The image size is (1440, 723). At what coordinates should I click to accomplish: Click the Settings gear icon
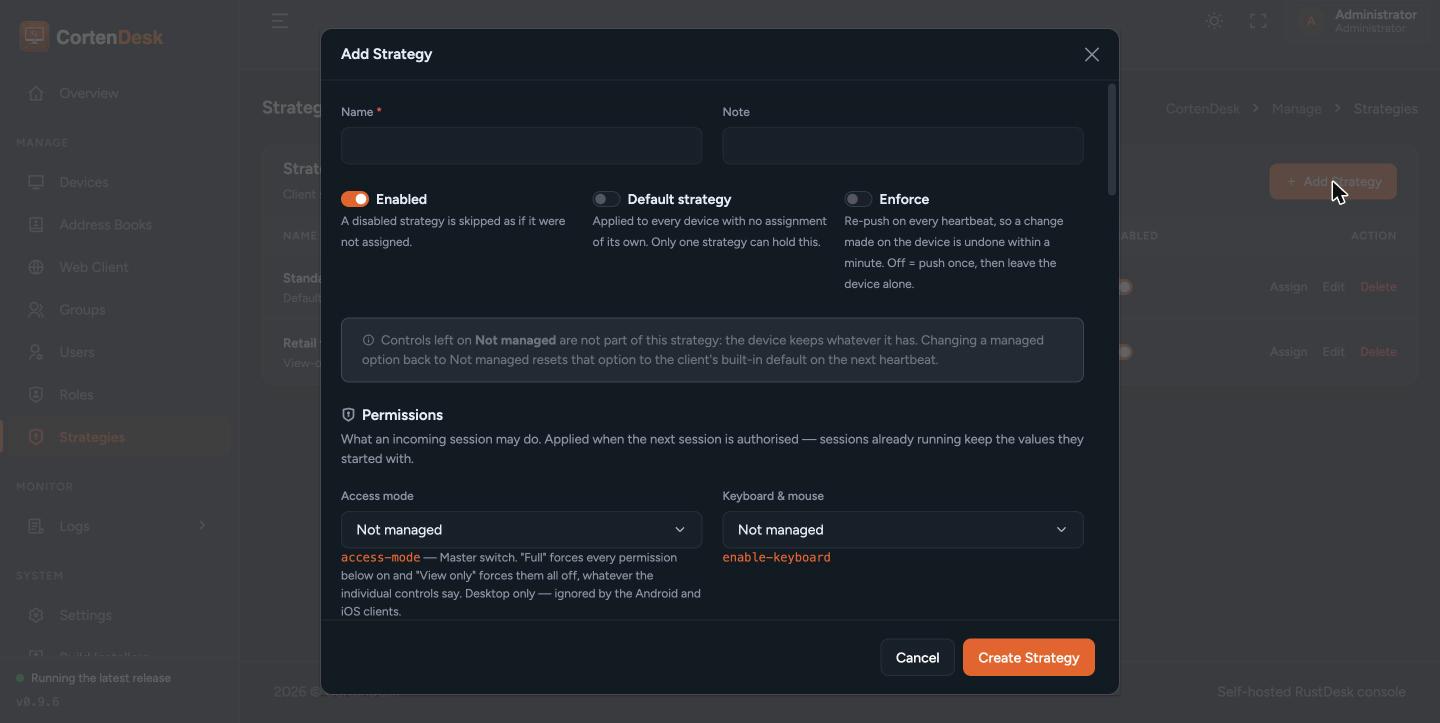[x=36, y=615]
